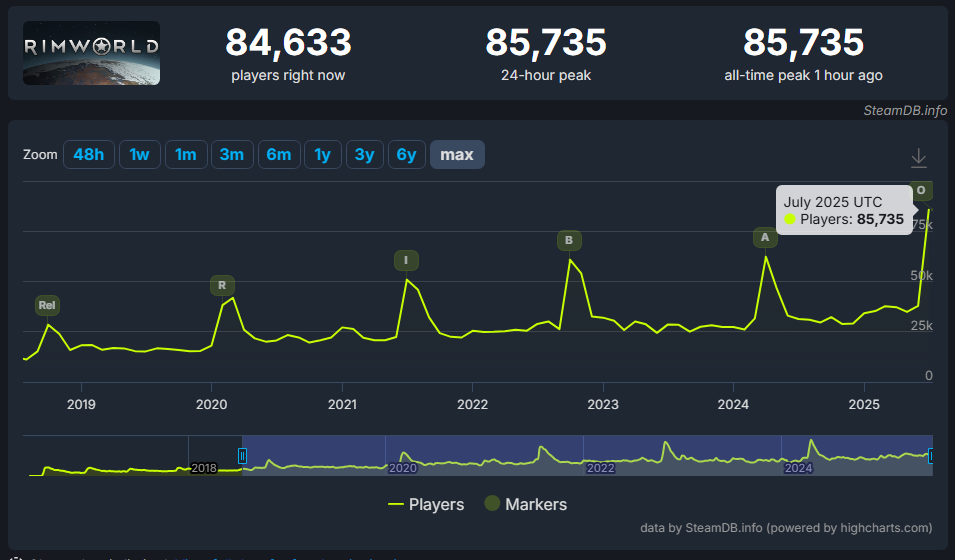Click the '24-hour peak' label
Viewport: 955px width, 560px height.
(x=546, y=75)
